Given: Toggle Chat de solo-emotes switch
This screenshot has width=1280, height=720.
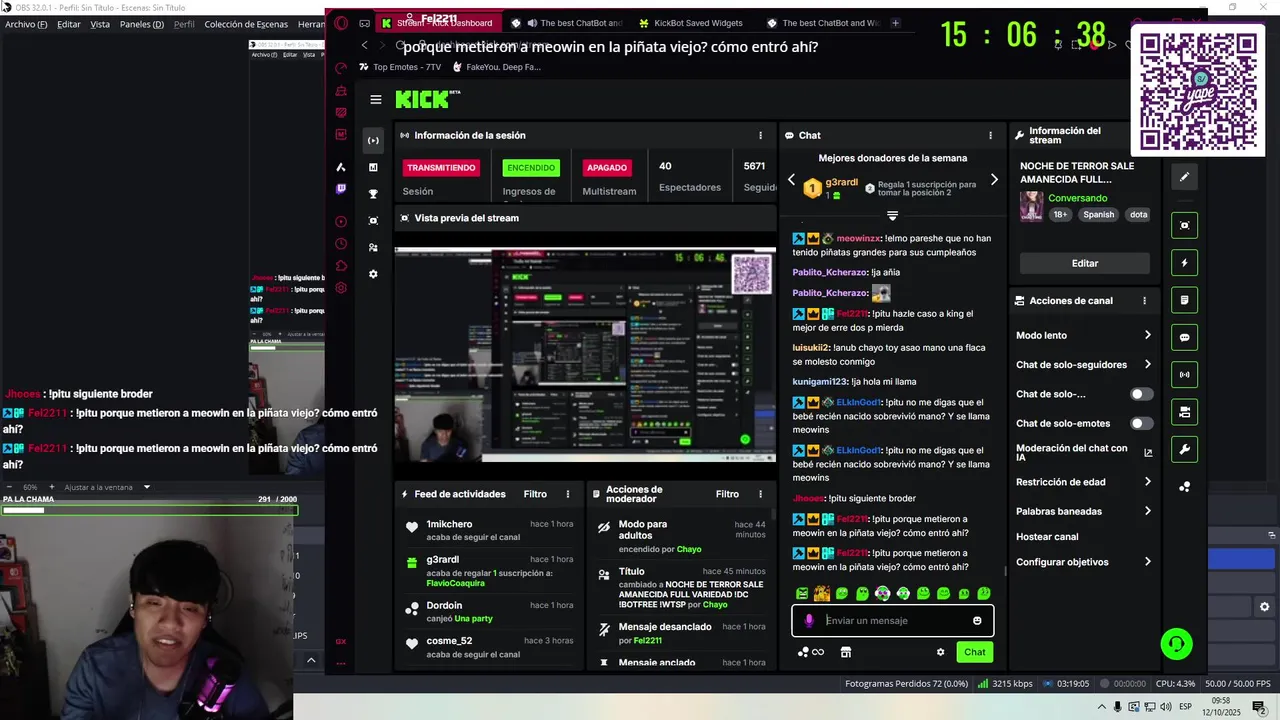Looking at the screenshot, I should (1140, 423).
